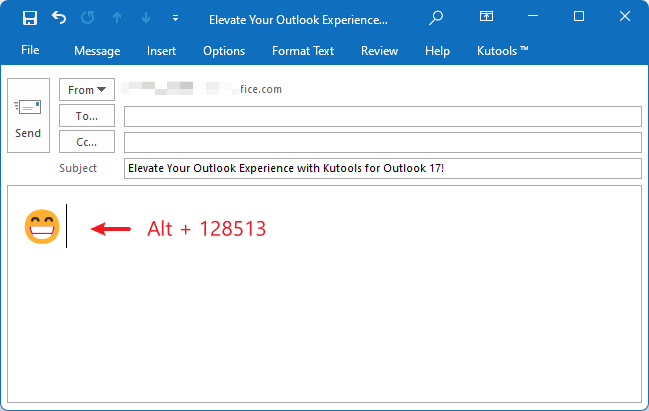The image size is (649, 411).
Task: Click the Cc... button
Action: 87,142
